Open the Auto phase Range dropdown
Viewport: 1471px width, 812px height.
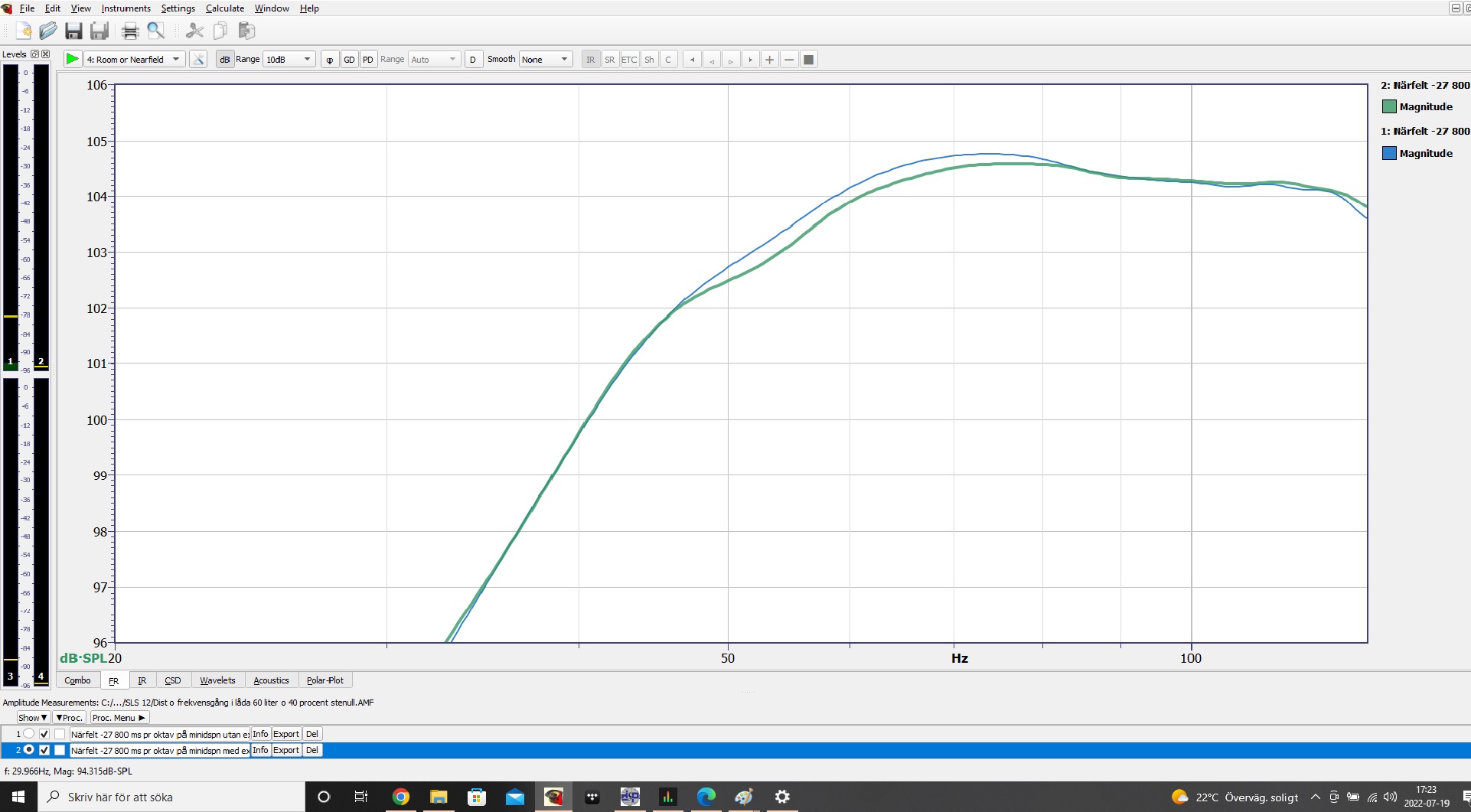[434, 59]
